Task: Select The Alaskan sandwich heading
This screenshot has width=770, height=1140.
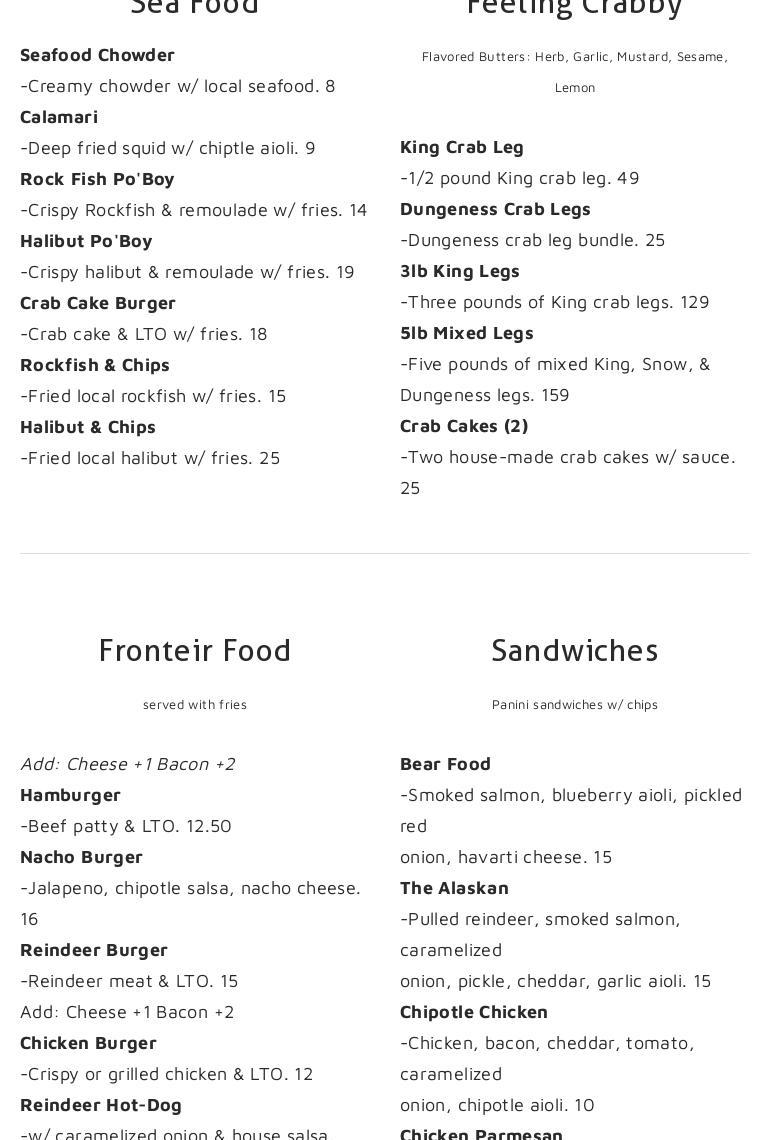Action: tap(454, 888)
